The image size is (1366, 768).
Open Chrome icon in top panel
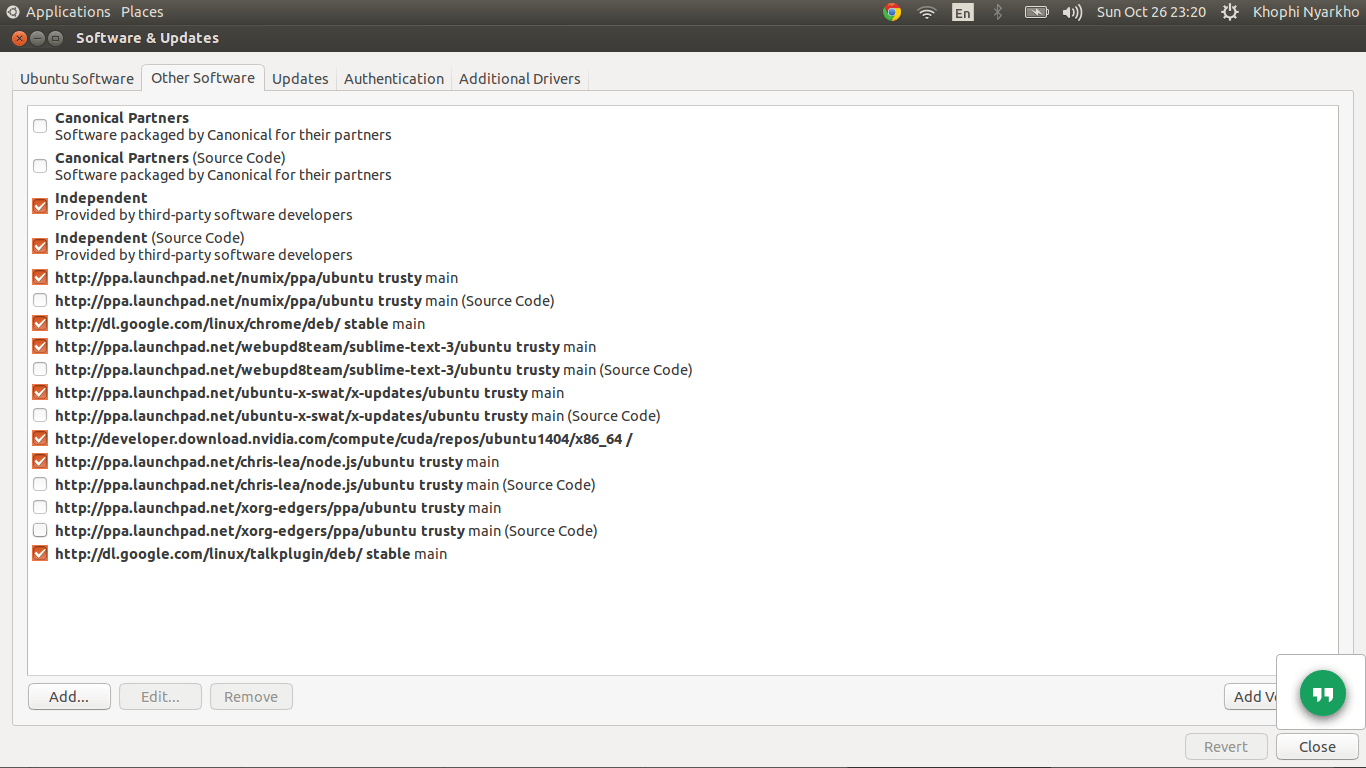pos(892,12)
